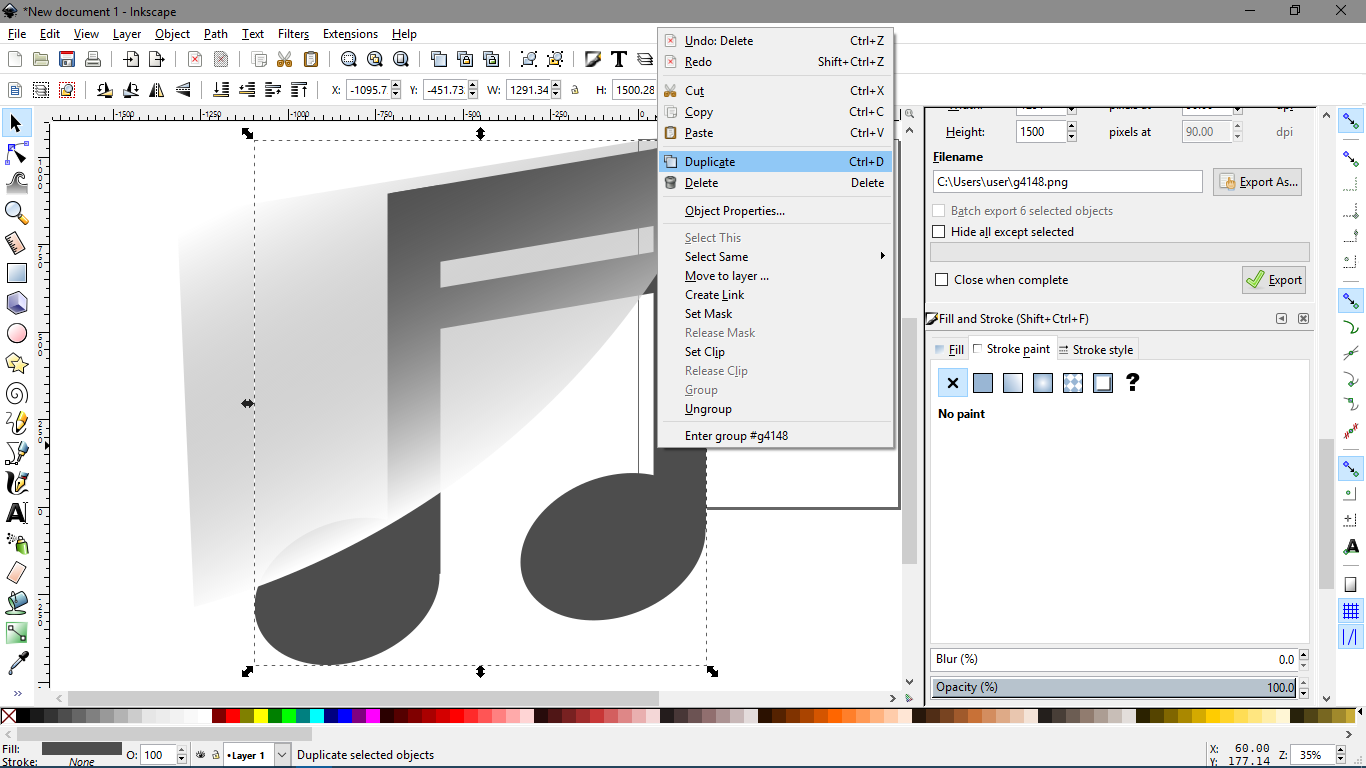Select the Spiral tool
Image resolution: width=1366 pixels, height=768 pixels.
(17, 393)
